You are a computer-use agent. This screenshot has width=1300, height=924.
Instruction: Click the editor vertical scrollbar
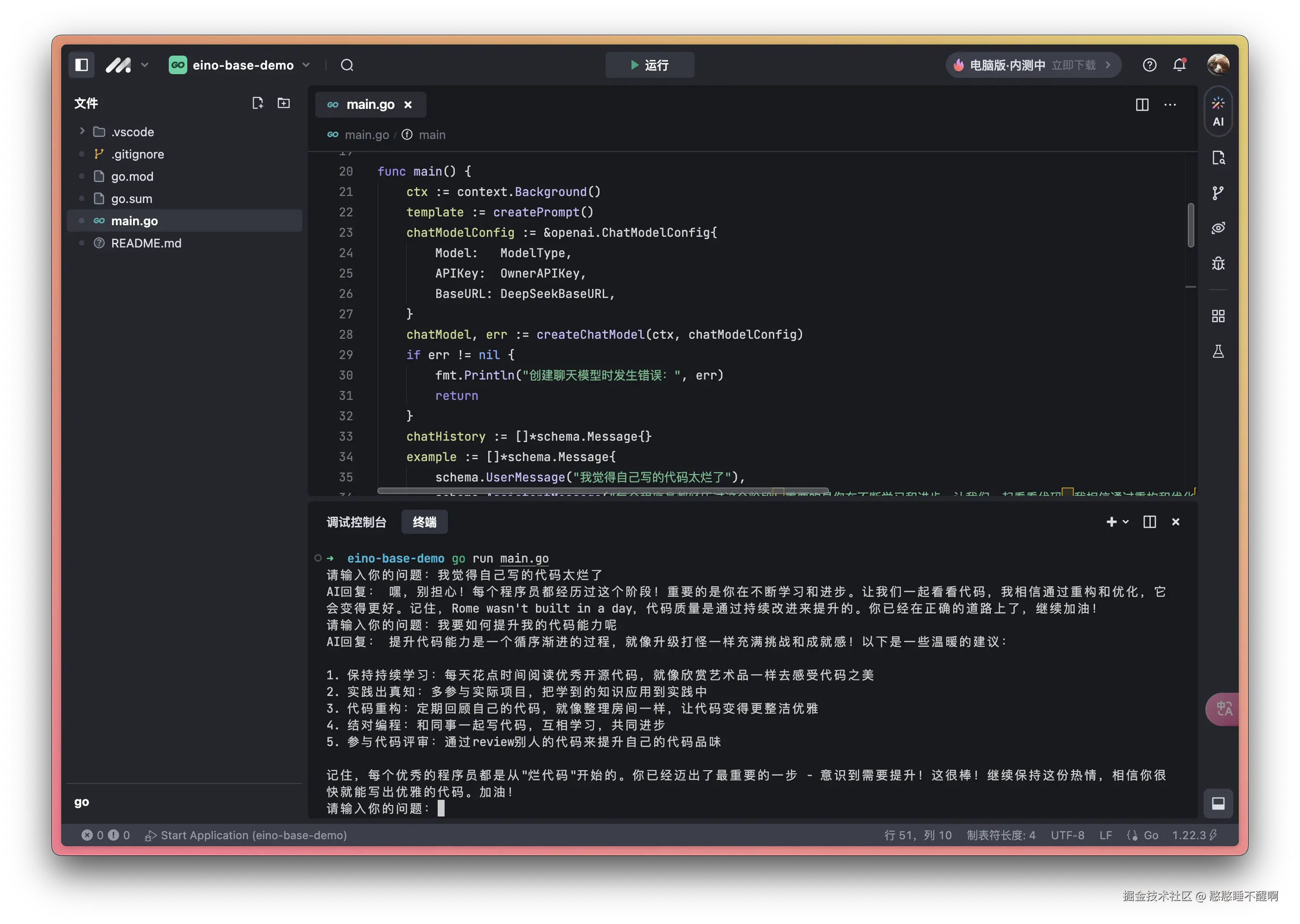click(x=1190, y=225)
